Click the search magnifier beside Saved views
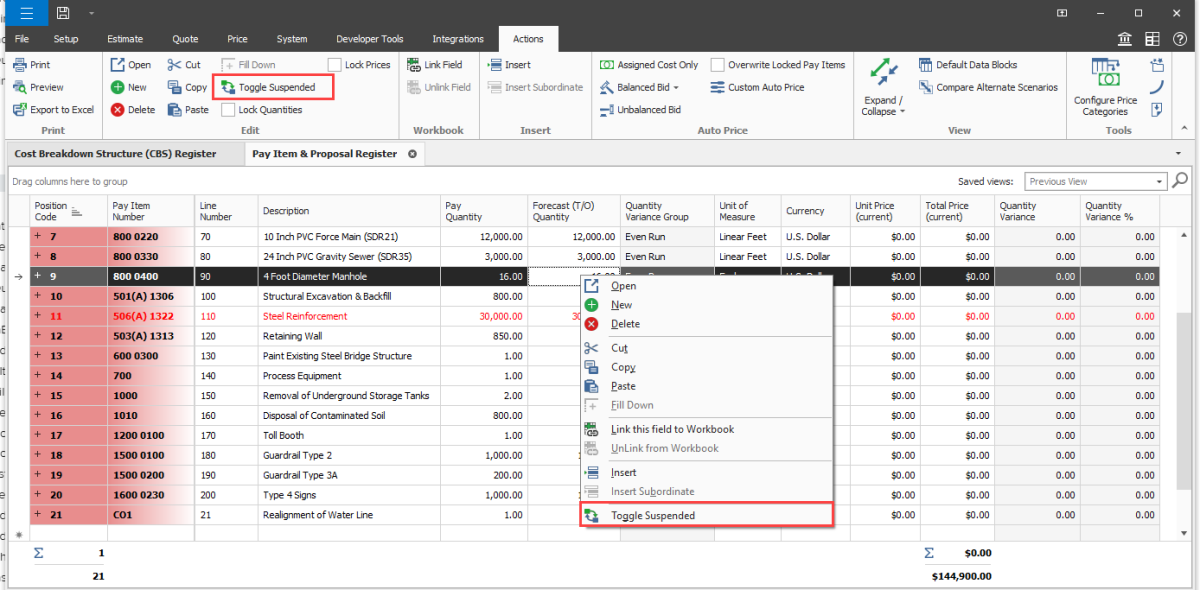This screenshot has height=590, width=1200. tap(1180, 181)
